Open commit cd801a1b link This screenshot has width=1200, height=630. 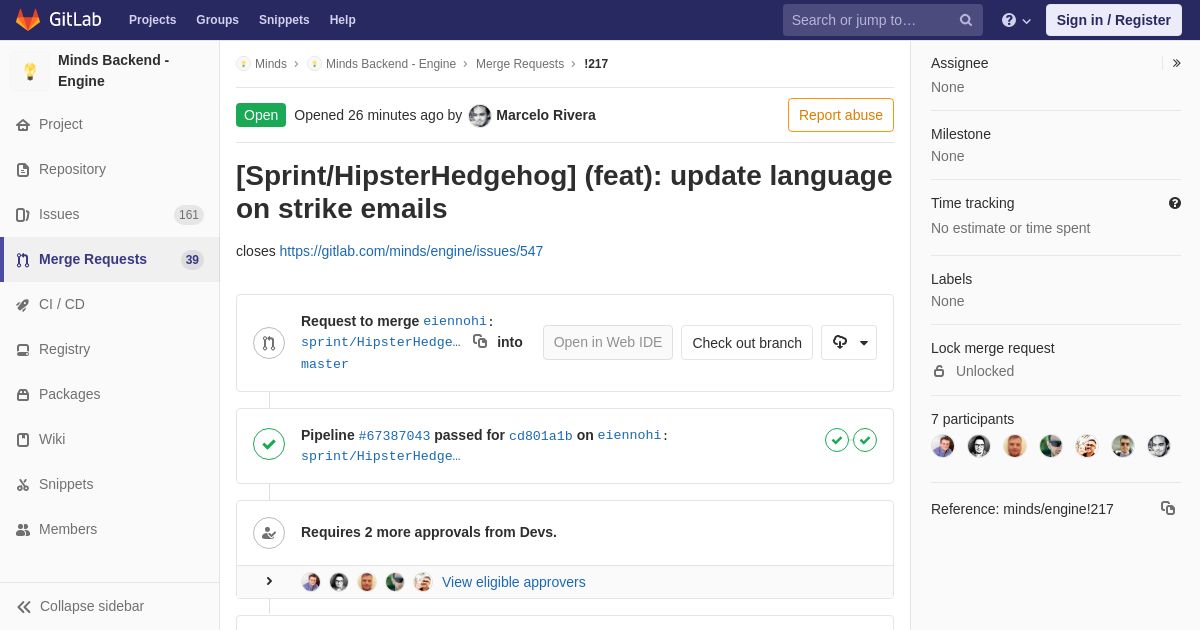click(x=541, y=436)
